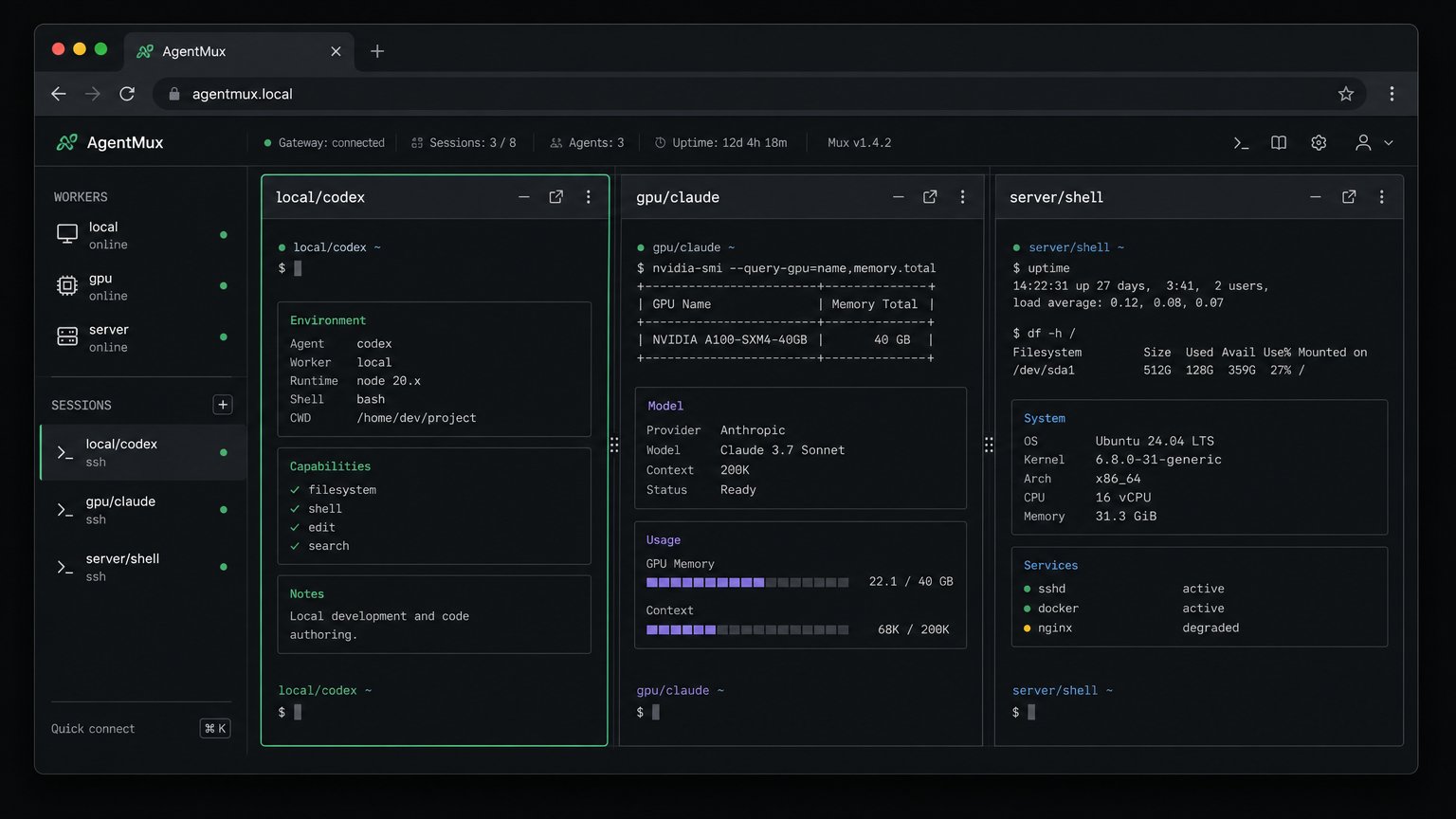Click the GPU Memory usage bar
Screen dimensions: 1456x819
[747, 582]
